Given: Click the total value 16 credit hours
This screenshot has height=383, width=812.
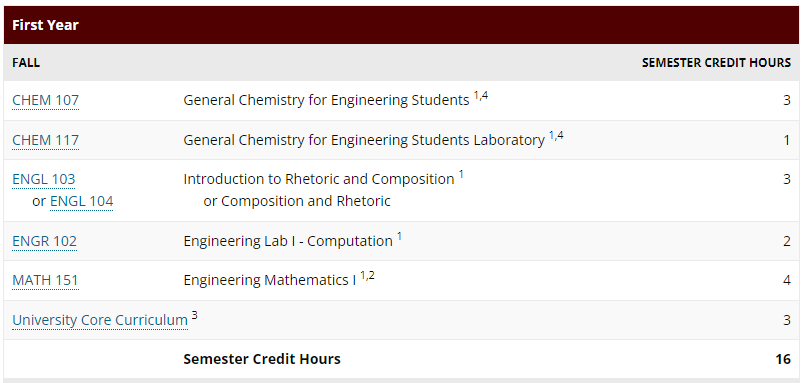Looking at the screenshot, I should click(783, 359).
